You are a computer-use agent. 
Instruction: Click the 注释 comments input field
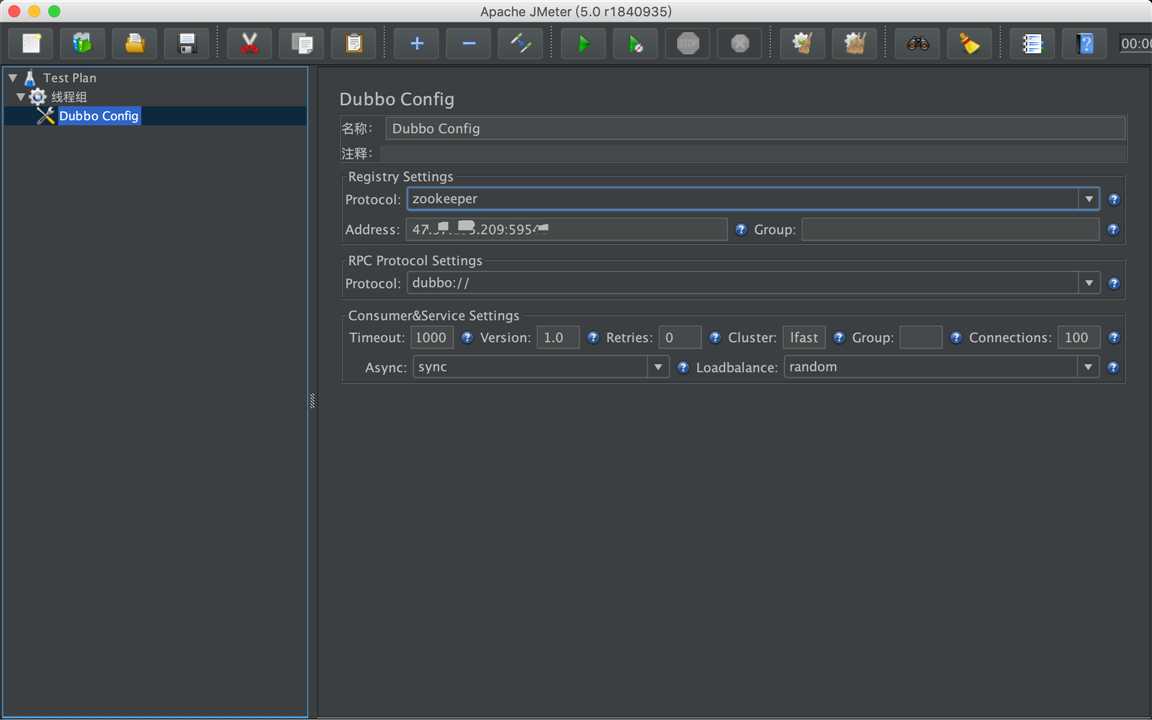[x=753, y=153]
